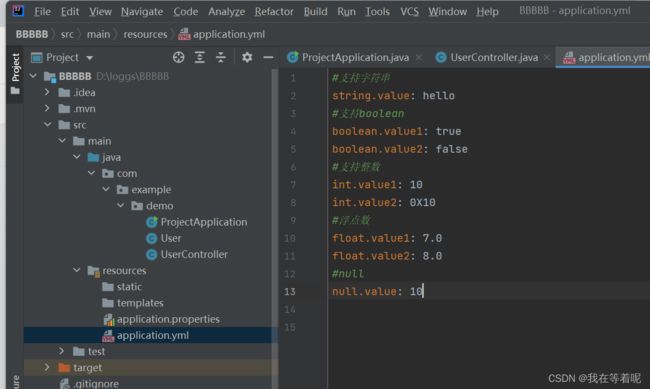Expand the test folder
Image resolution: width=650 pixels, height=389 pixels.
click(61, 351)
